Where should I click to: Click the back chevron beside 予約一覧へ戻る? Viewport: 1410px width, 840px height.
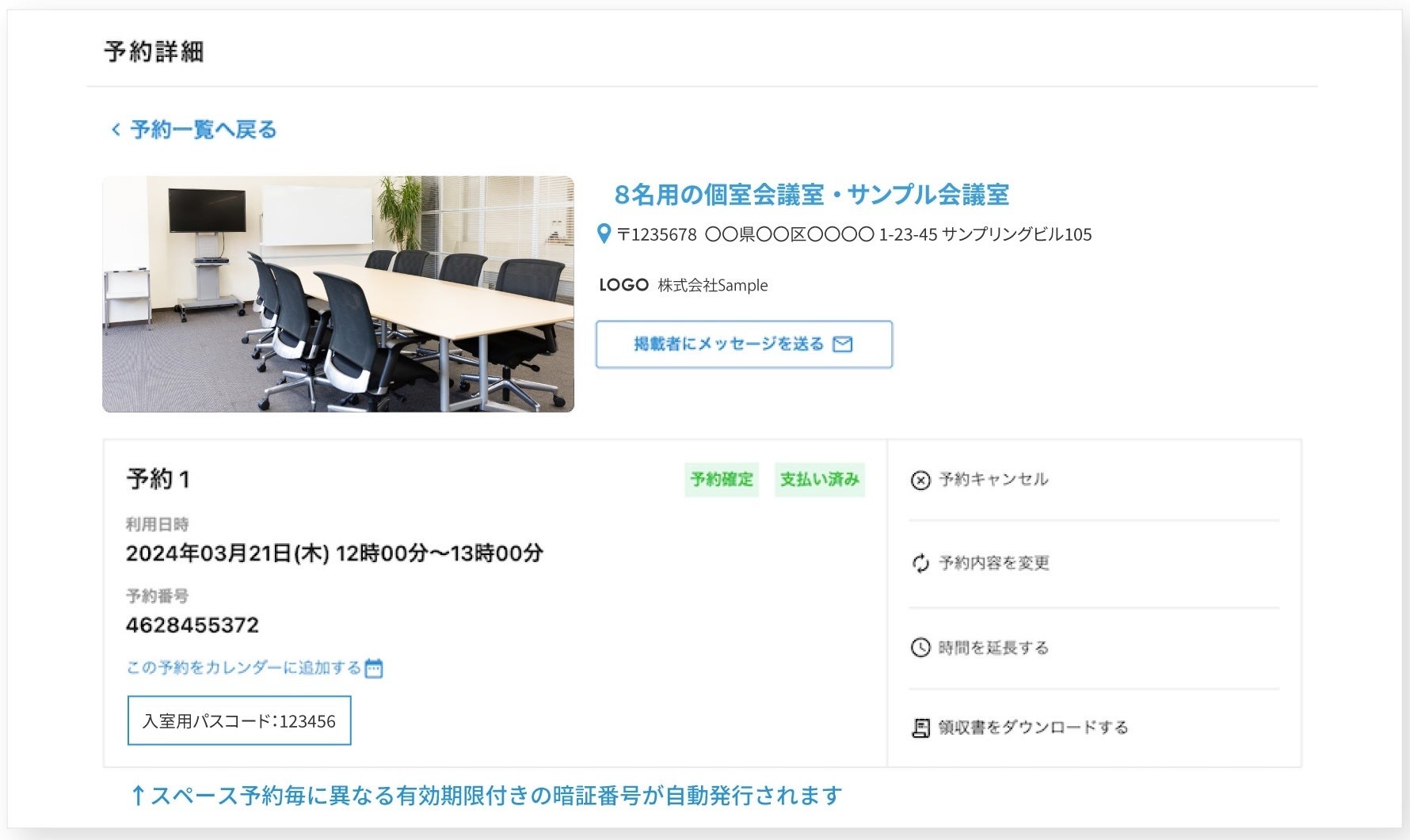pyautogui.click(x=116, y=129)
